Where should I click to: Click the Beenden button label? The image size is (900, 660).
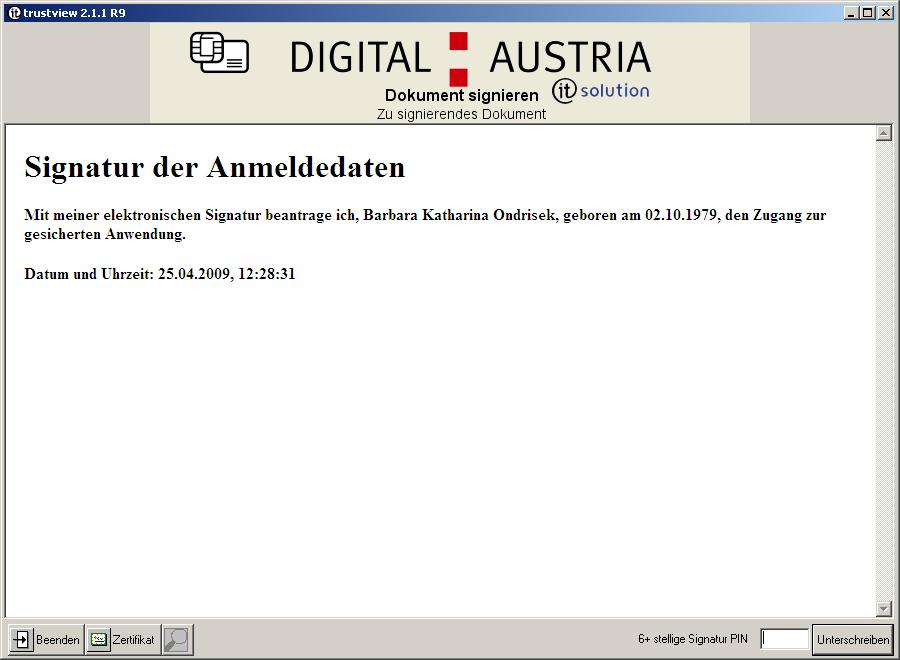click(57, 640)
